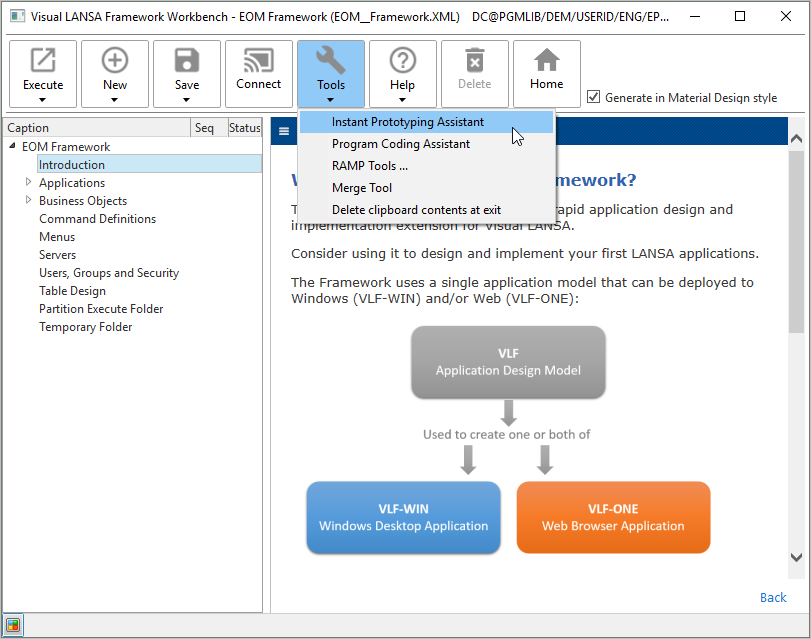Open the Help dropdown arrow
The image size is (811, 639).
(x=402, y=100)
